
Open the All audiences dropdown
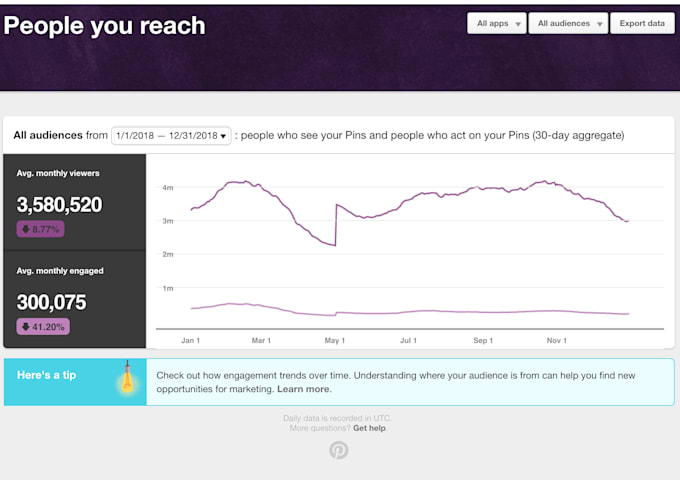(568, 23)
